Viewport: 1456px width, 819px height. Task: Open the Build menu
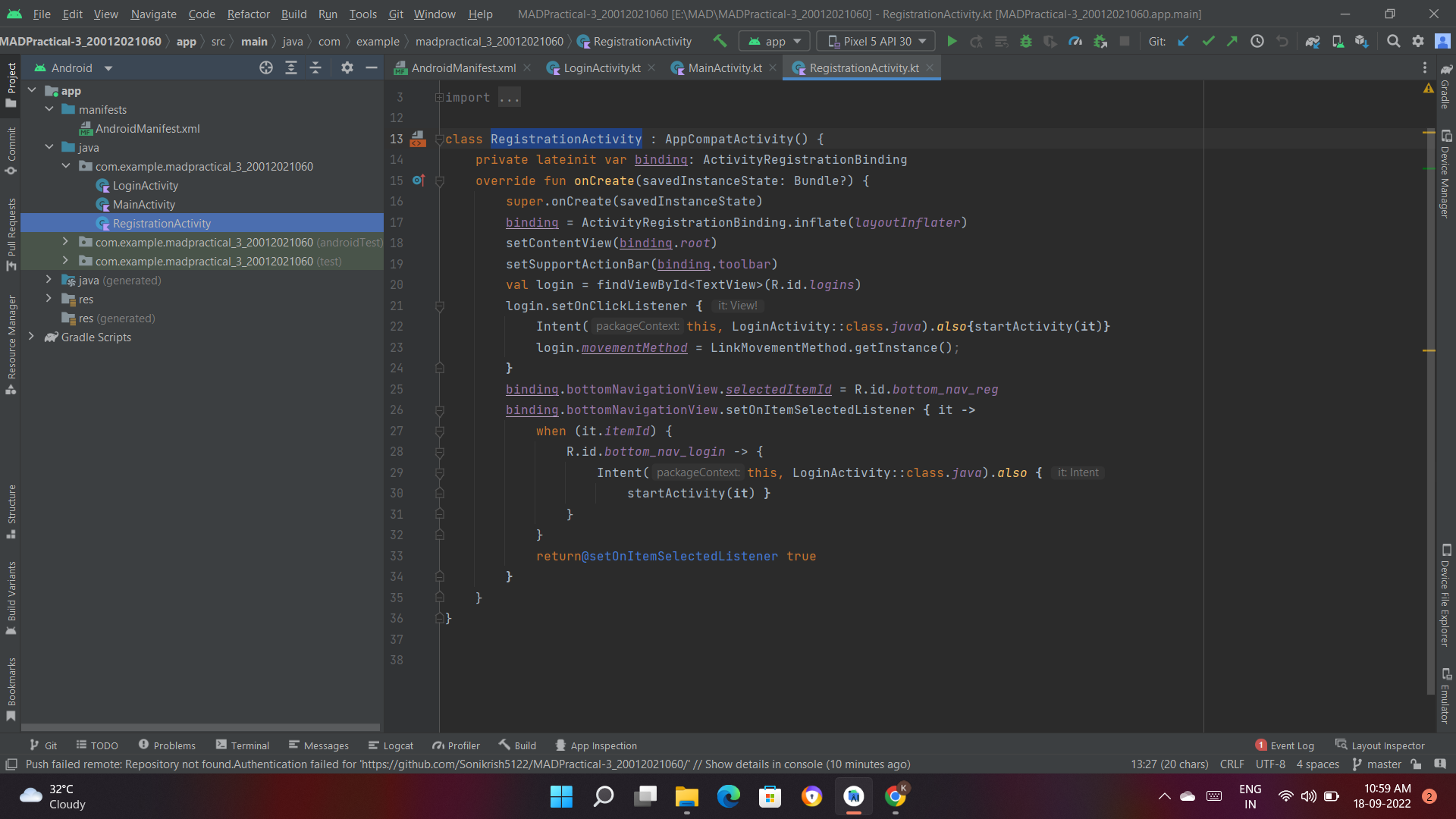pyautogui.click(x=293, y=14)
